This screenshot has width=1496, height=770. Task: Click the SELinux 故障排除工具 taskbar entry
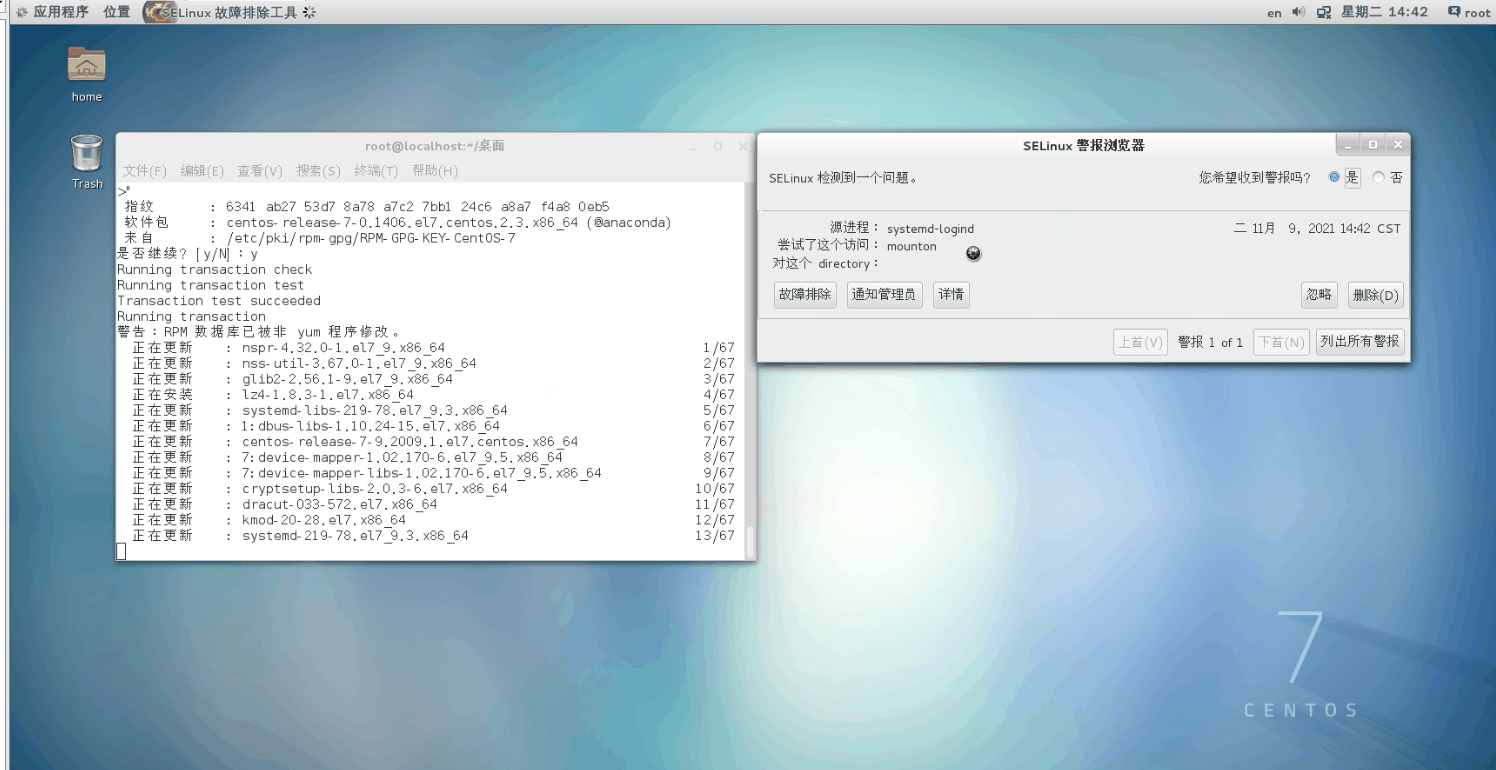[229, 12]
